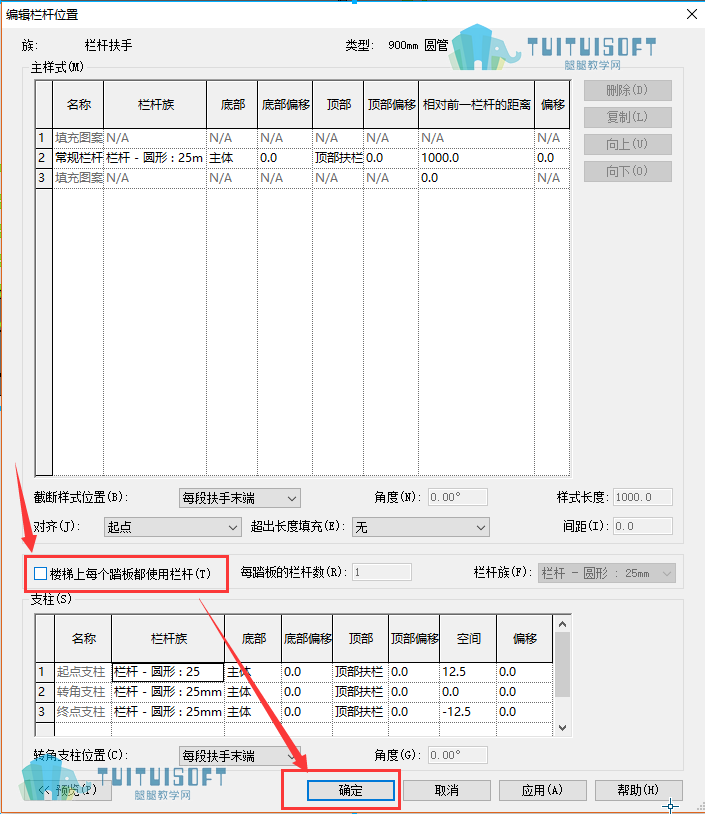
Task: Click 向下(O) button
Action: pos(628,171)
